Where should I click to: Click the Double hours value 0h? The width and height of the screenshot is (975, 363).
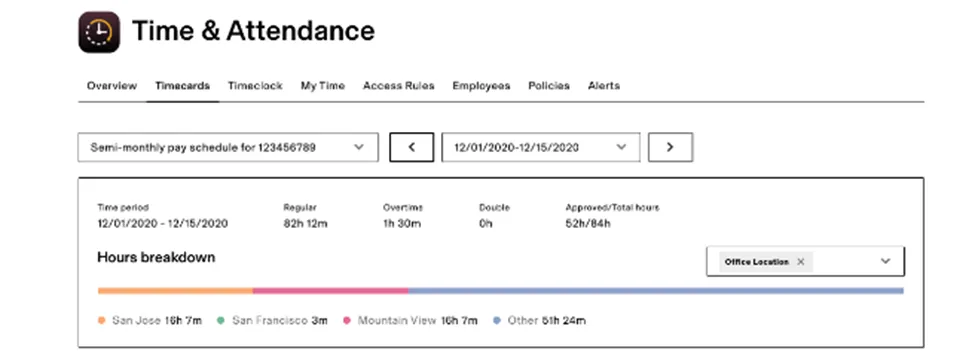pos(486,224)
